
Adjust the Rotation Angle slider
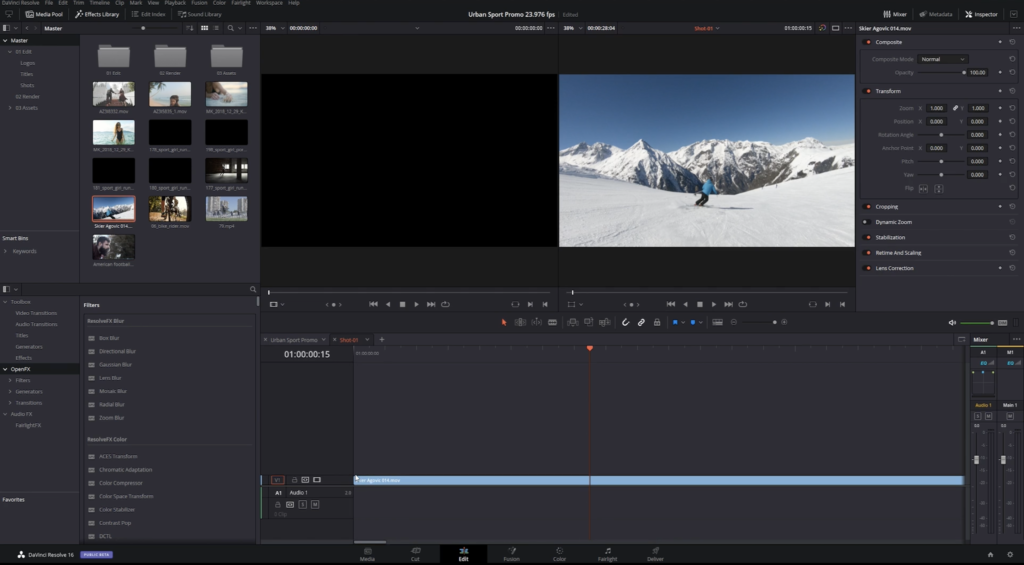pyautogui.click(x=941, y=135)
